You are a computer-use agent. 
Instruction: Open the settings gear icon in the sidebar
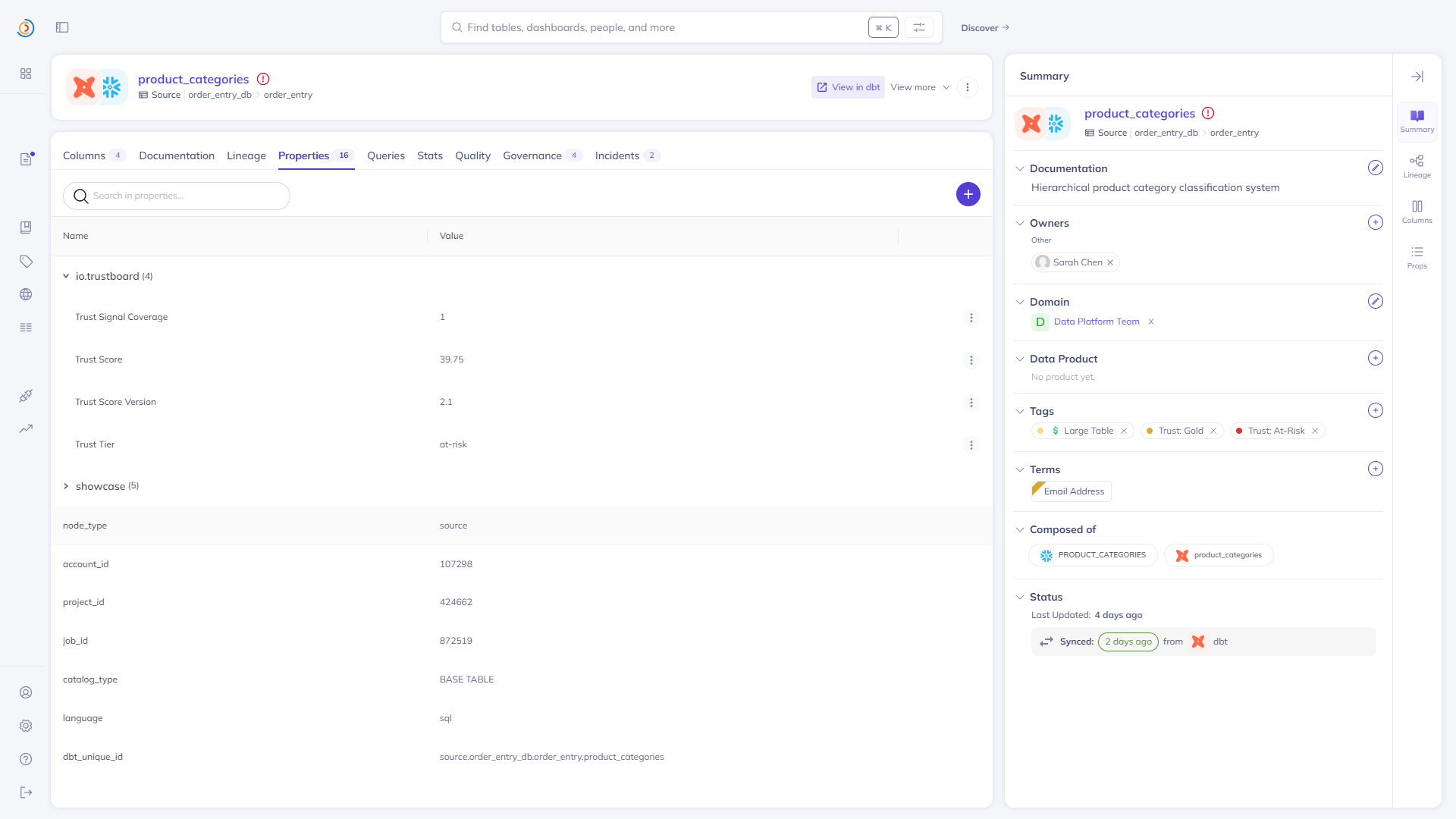click(26, 726)
